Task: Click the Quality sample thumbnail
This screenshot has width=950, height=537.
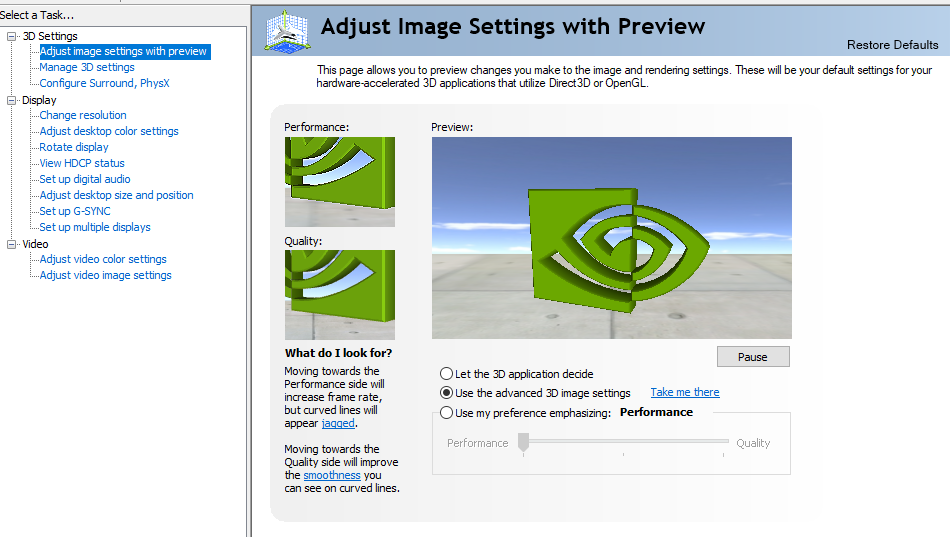Action: click(x=340, y=295)
